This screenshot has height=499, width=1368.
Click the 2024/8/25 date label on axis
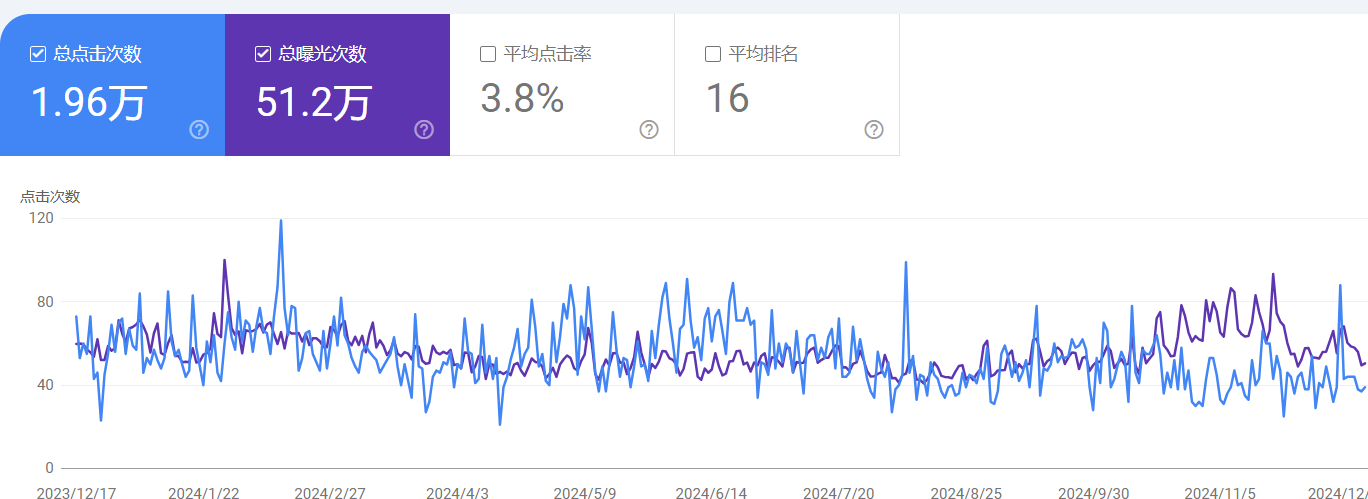click(966, 493)
